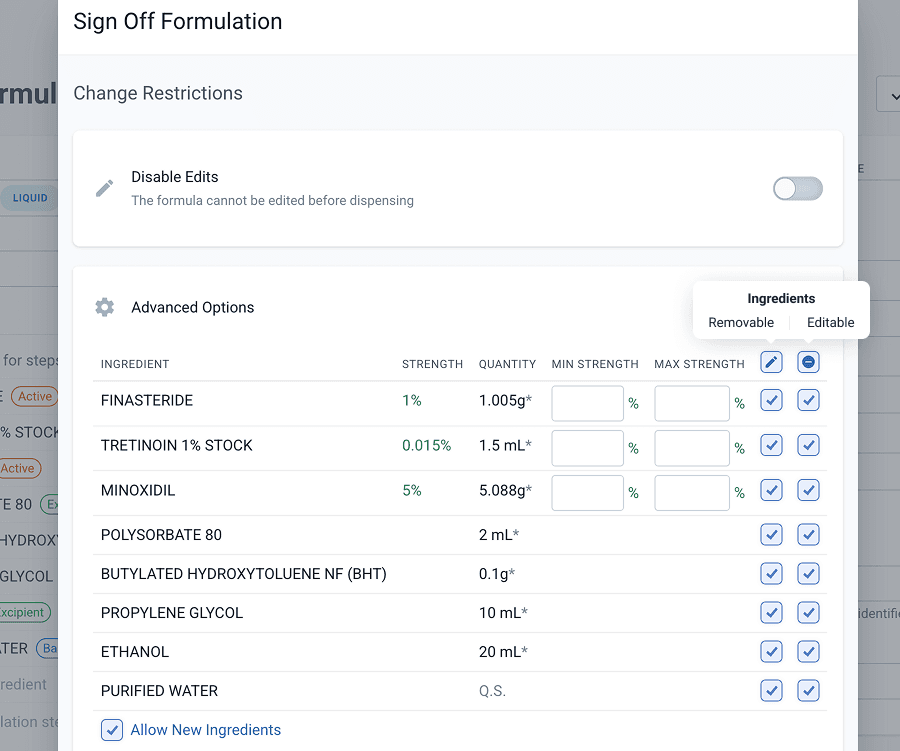The width and height of the screenshot is (900, 751).
Task: Click the 10 mL* quantity value
Action: pos(503,613)
